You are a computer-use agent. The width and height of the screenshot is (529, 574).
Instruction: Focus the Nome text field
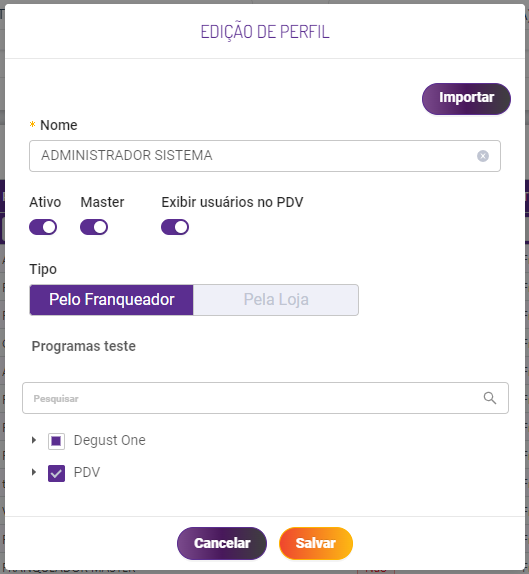click(x=265, y=156)
